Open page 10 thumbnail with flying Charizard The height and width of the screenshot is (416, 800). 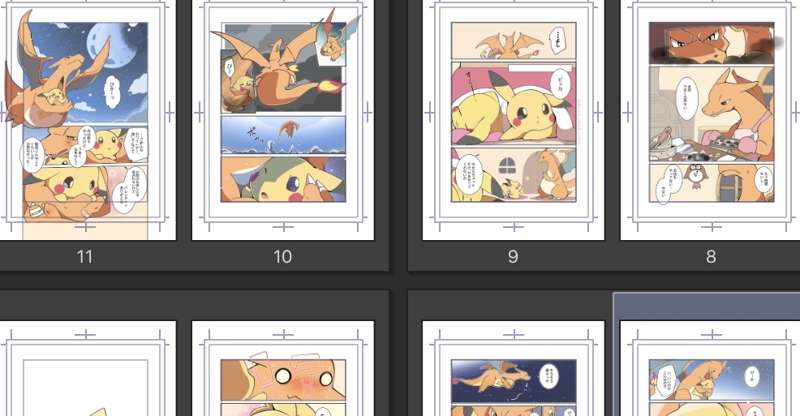point(283,120)
